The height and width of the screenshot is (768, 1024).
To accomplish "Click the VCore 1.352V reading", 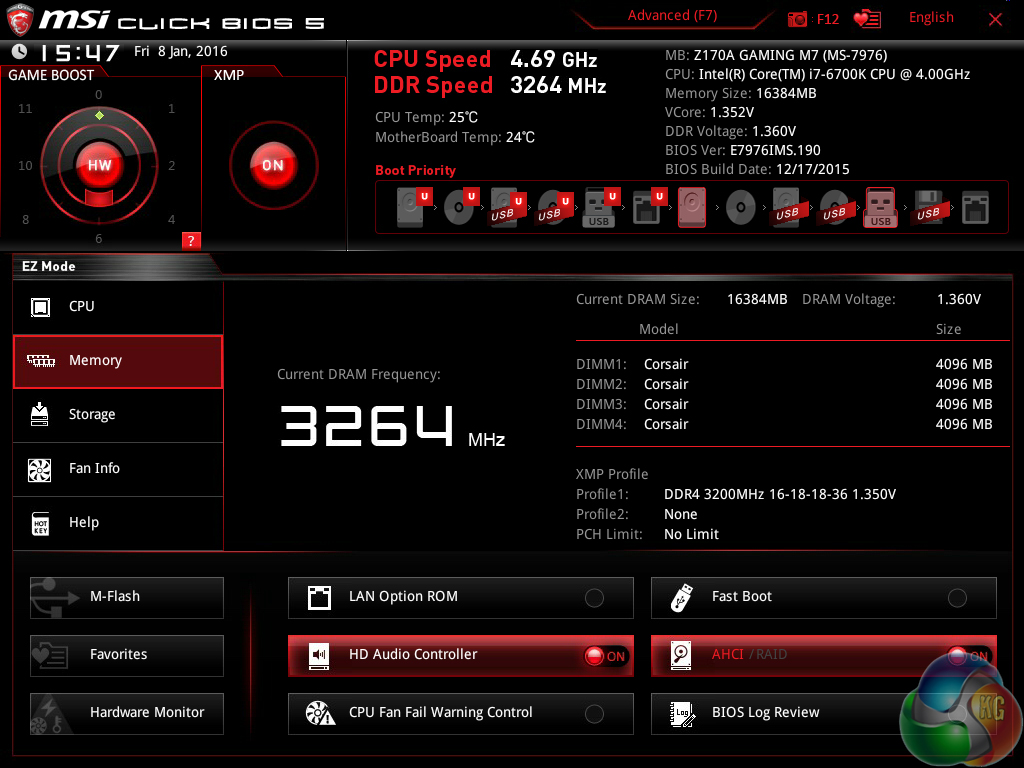I will pyautogui.click(x=709, y=112).
